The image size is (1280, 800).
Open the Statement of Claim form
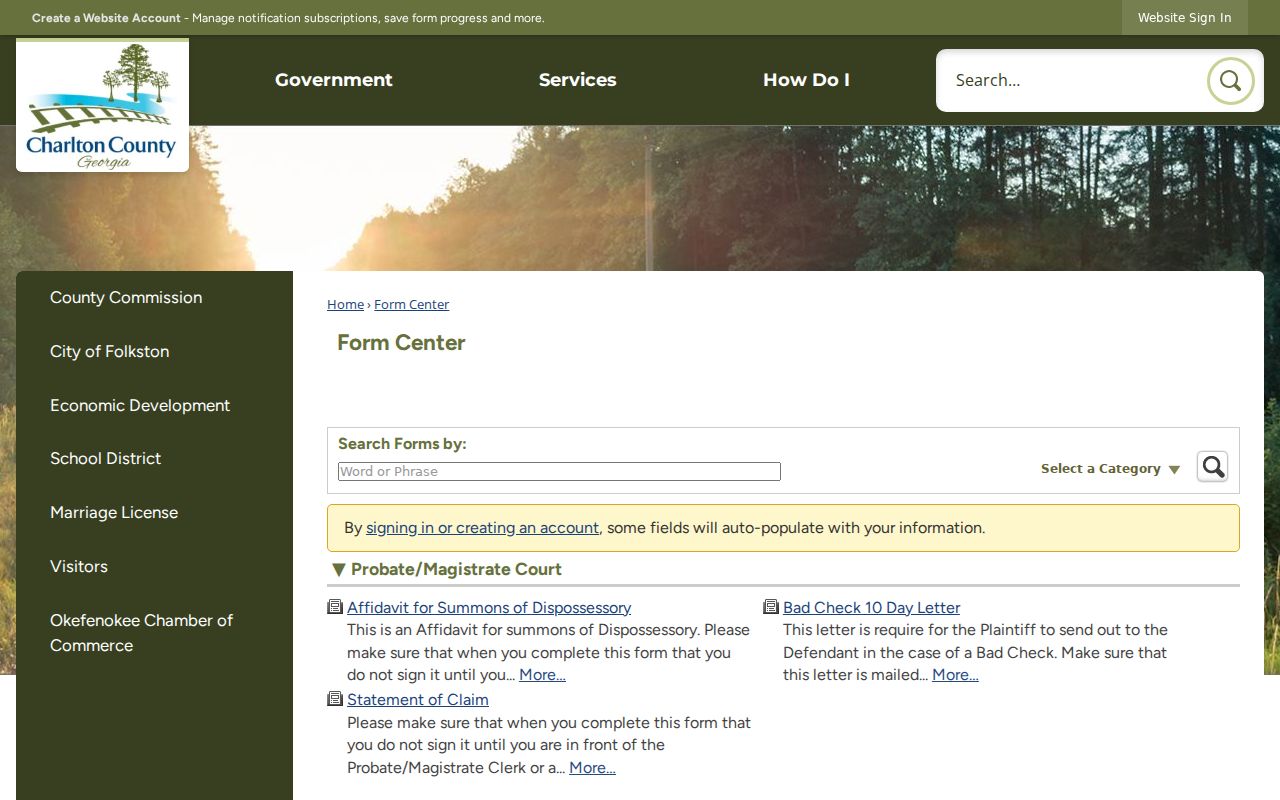click(x=418, y=699)
